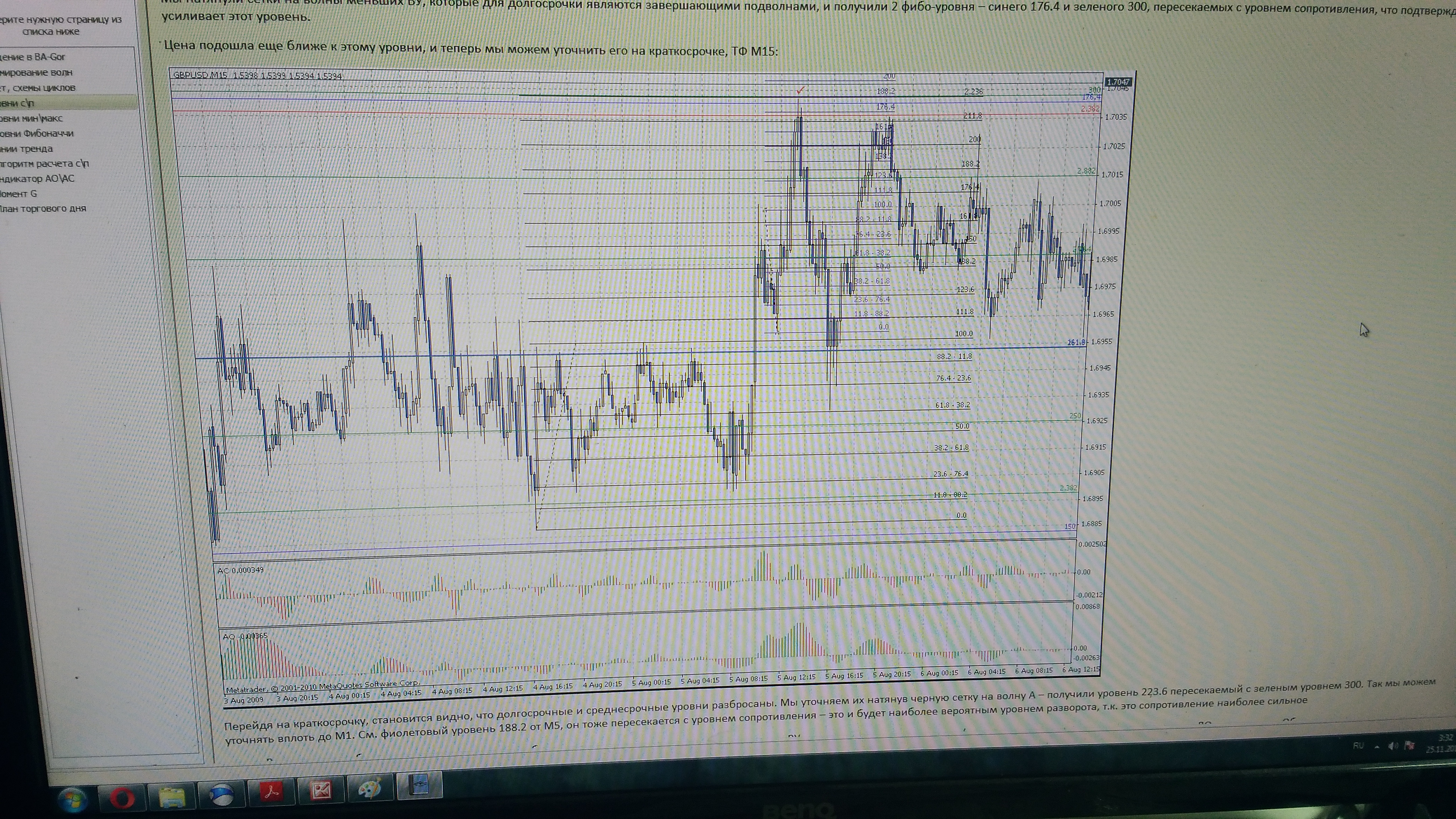This screenshot has height=819, width=1456.
Task: Launch Opera browser from the taskbar
Action: point(122,798)
